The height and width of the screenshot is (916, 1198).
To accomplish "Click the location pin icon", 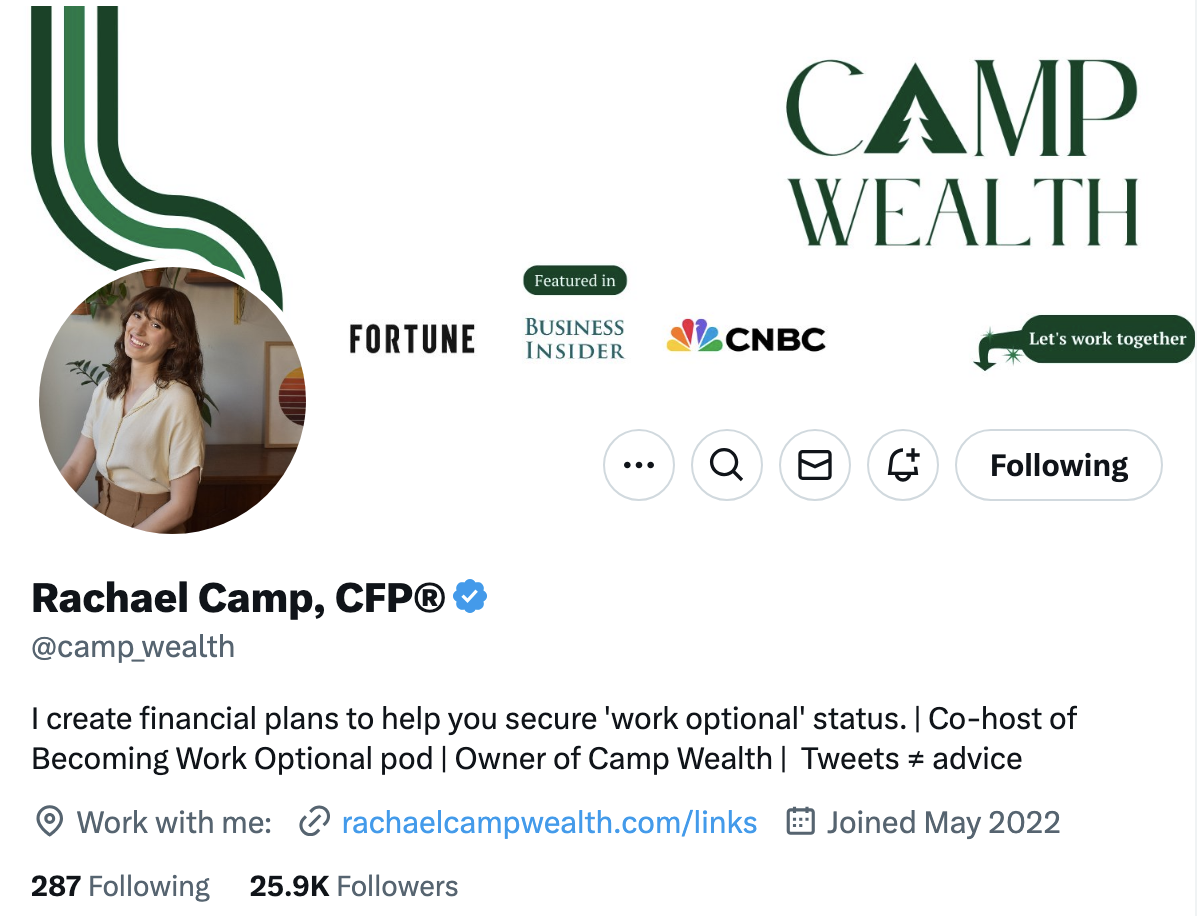I will (x=50, y=822).
